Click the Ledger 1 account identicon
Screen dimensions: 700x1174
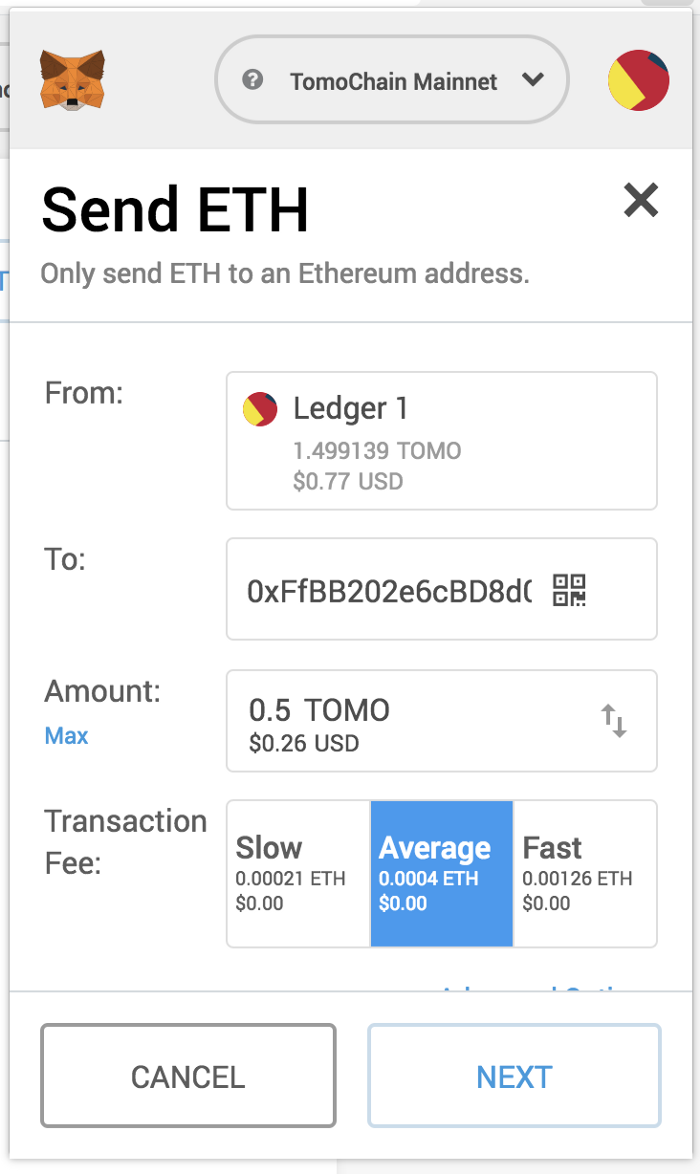260,409
